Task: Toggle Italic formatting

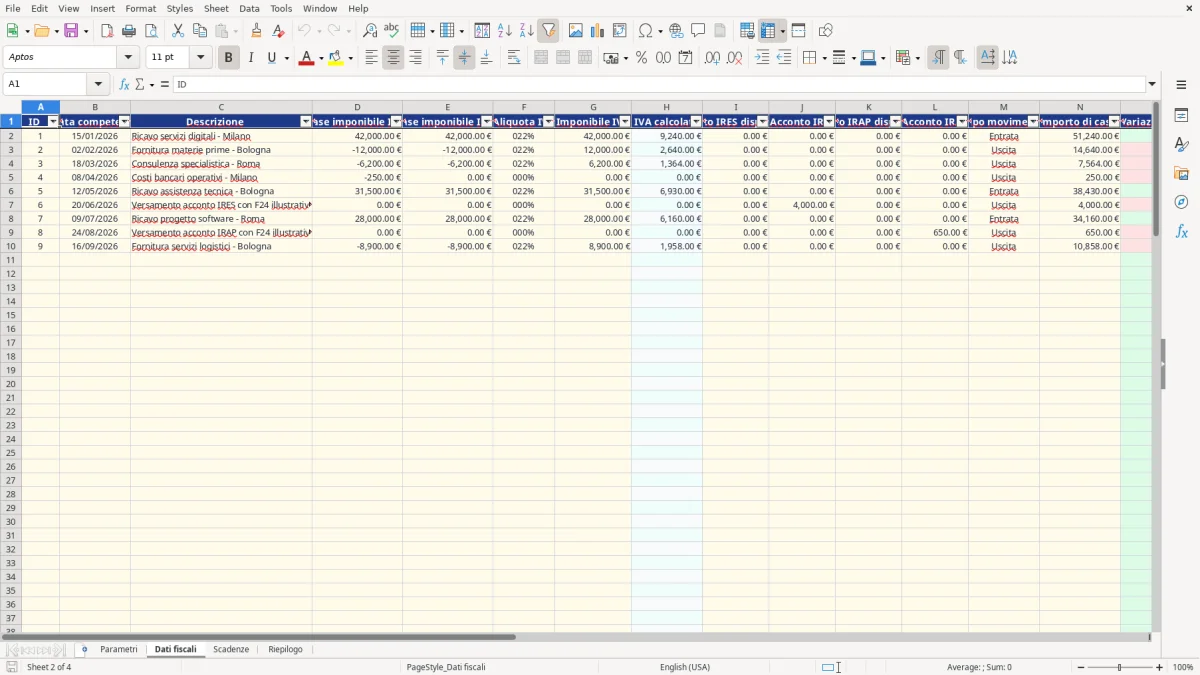Action: click(x=251, y=58)
